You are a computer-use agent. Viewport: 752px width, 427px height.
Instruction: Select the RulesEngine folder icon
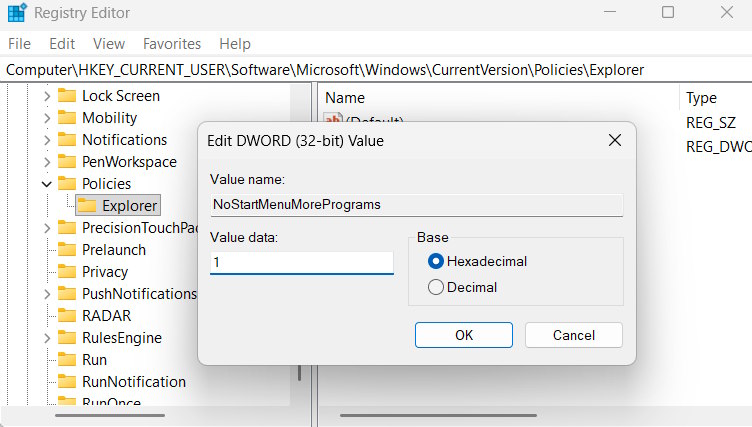click(67, 338)
